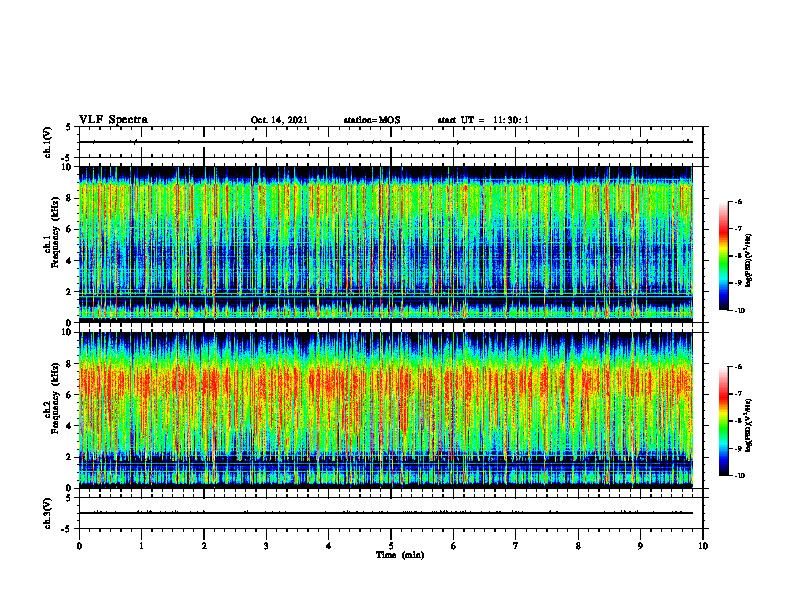792x612 pixels.
Task: Click the "-6" tick on lower colorbar
Action: click(x=738, y=367)
